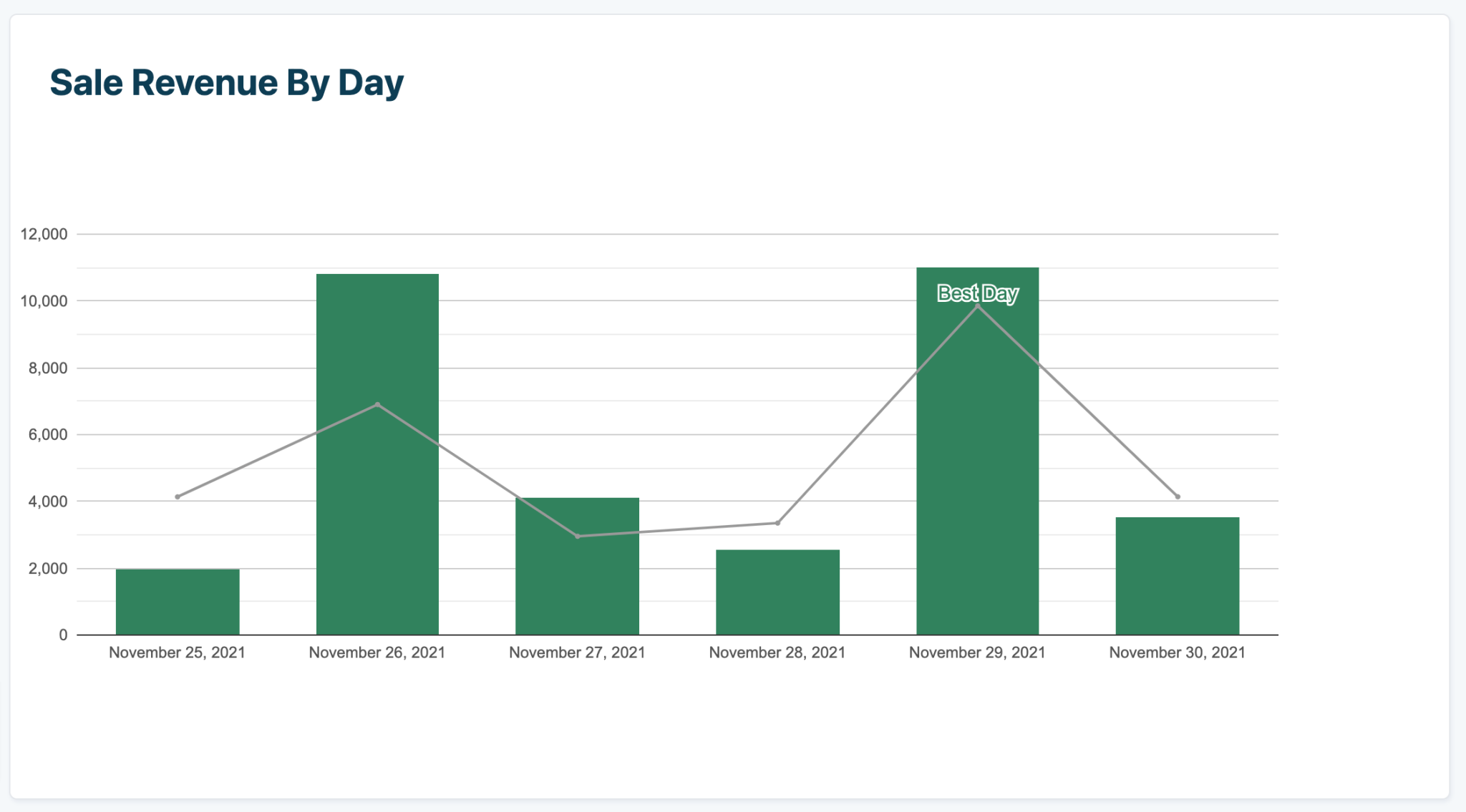Click the Sale Revenue By Day title
Viewport: 1466px width, 812px height.
pos(227,83)
